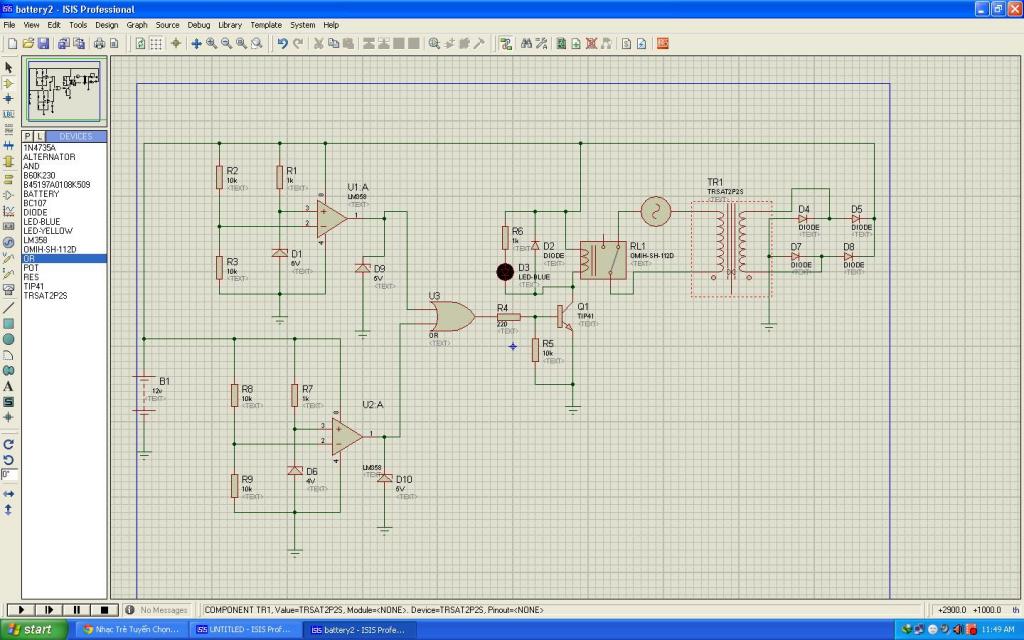Choose the Selection arrow tool
Screen dimensions: 1024x640
click(x=9, y=67)
